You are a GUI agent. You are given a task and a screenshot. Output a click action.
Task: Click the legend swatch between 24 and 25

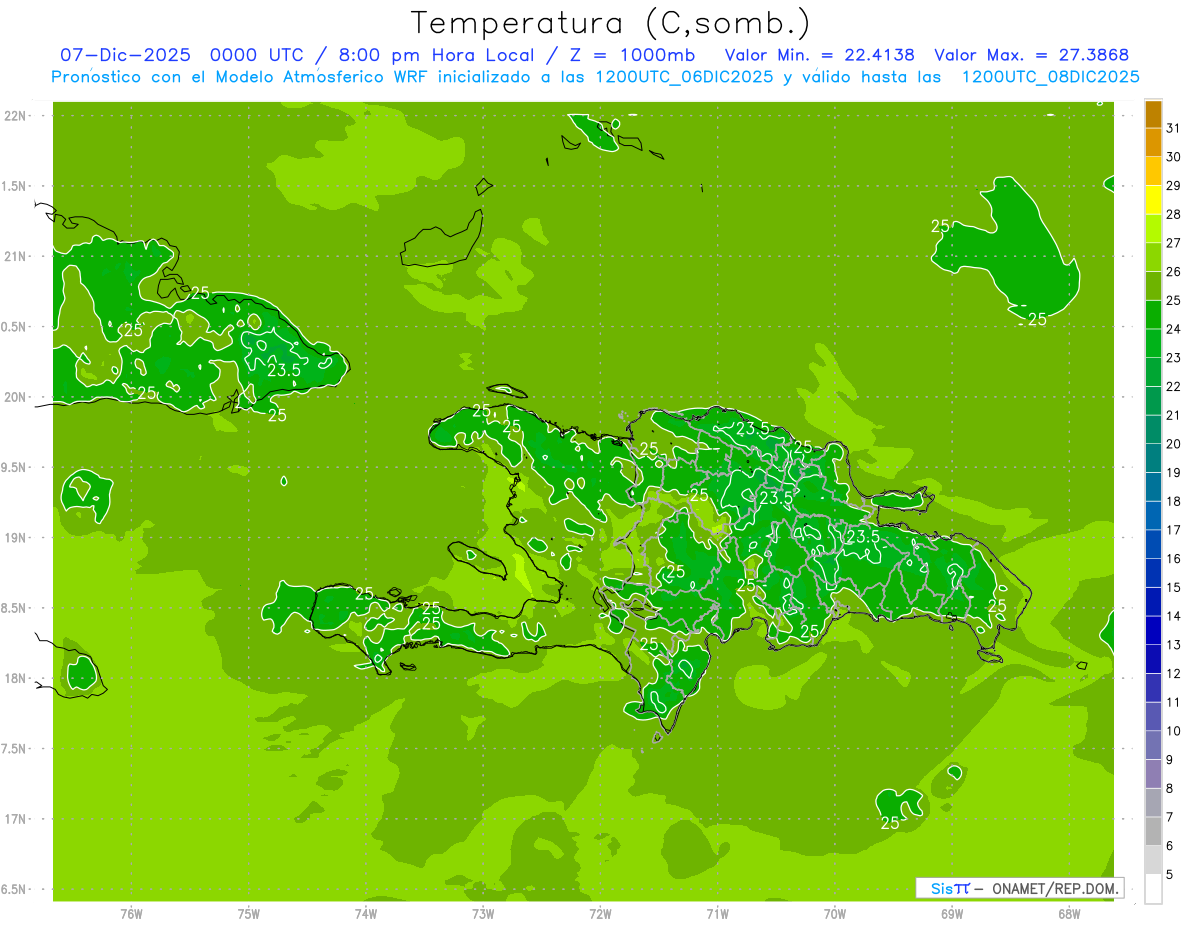[x=1153, y=315]
